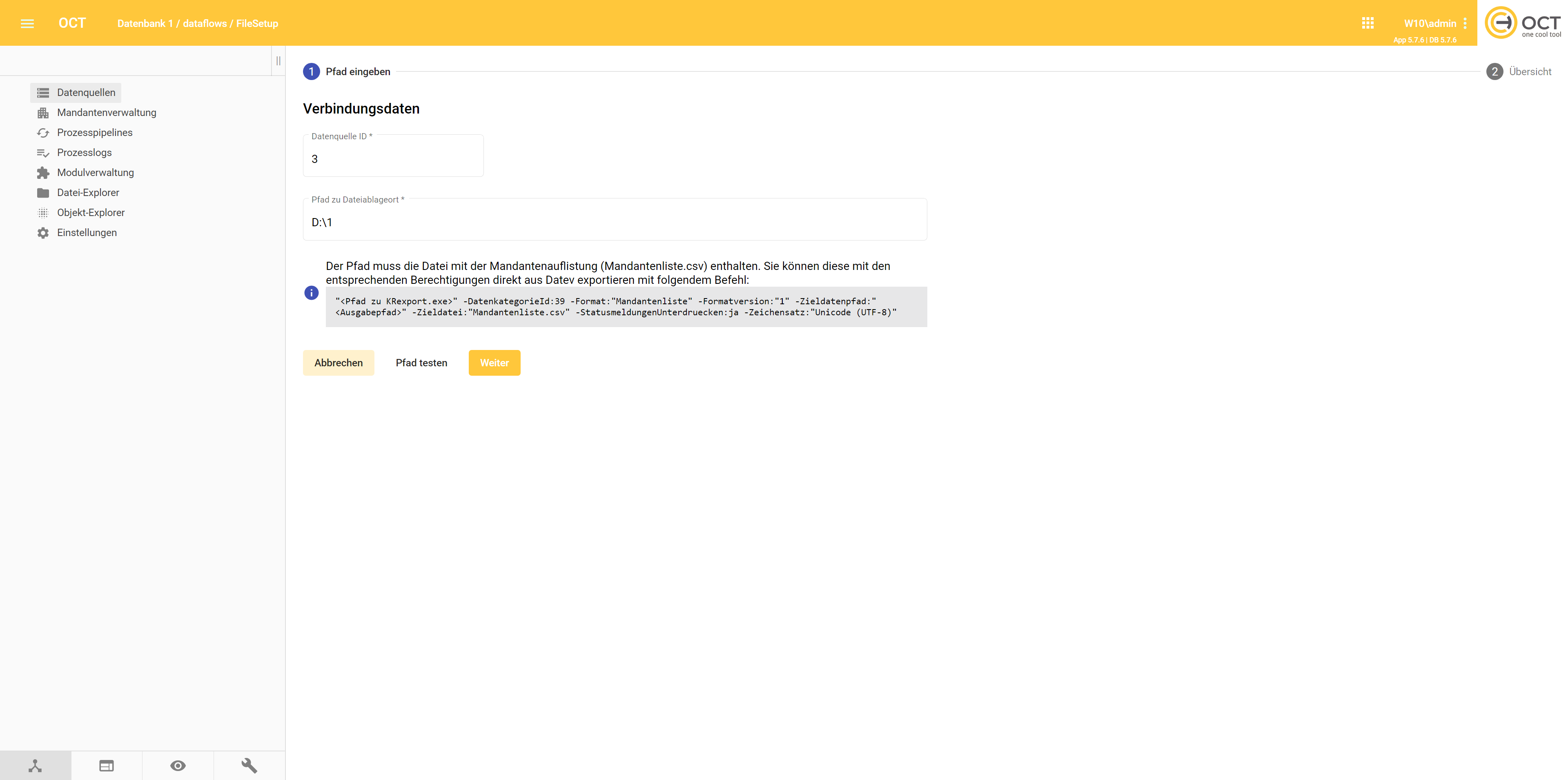Go to Prozesspipelines
The width and height of the screenshot is (1568, 780).
pyautogui.click(x=94, y=133)
